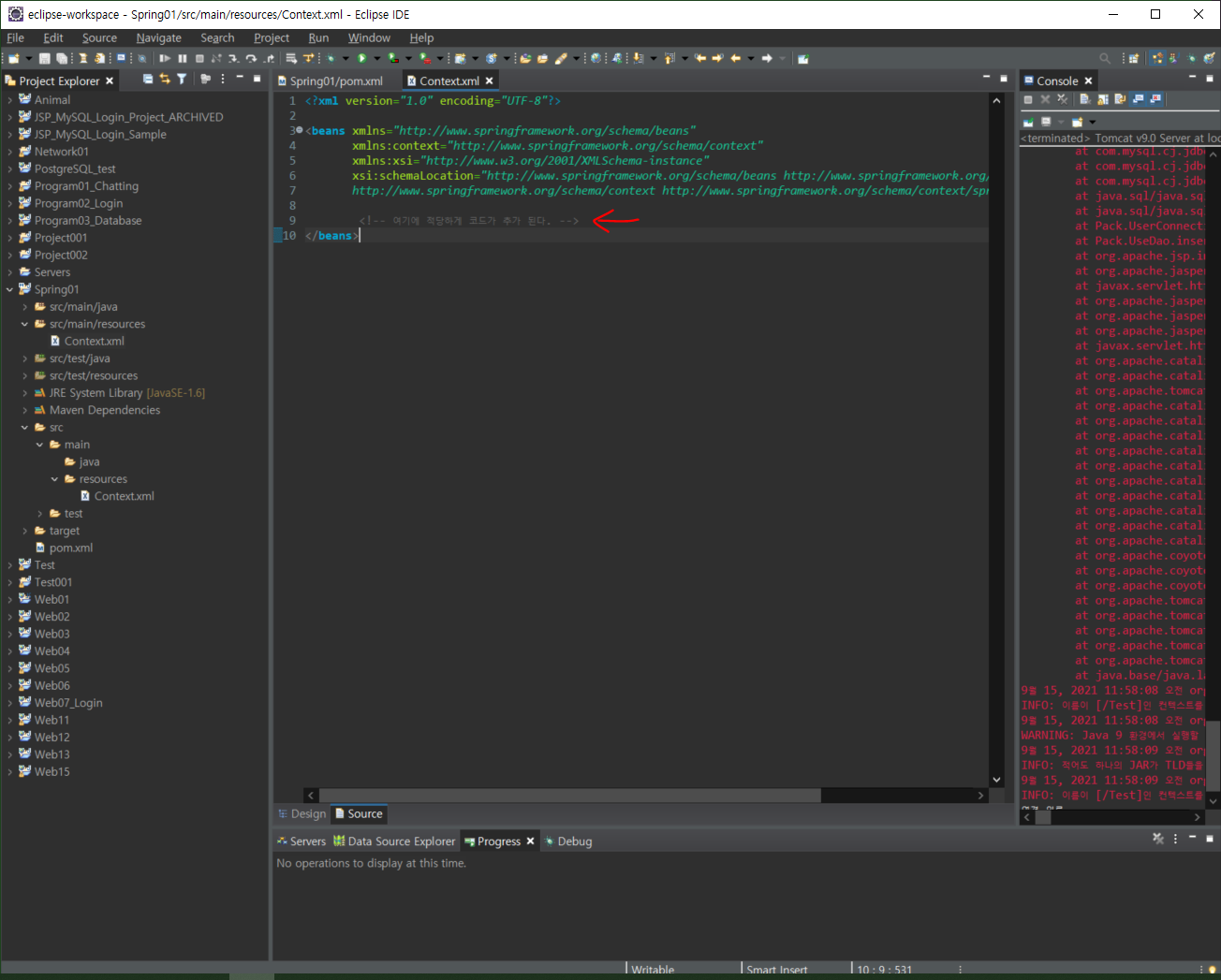Click the Run External Tools icon

tap(424, 58)
